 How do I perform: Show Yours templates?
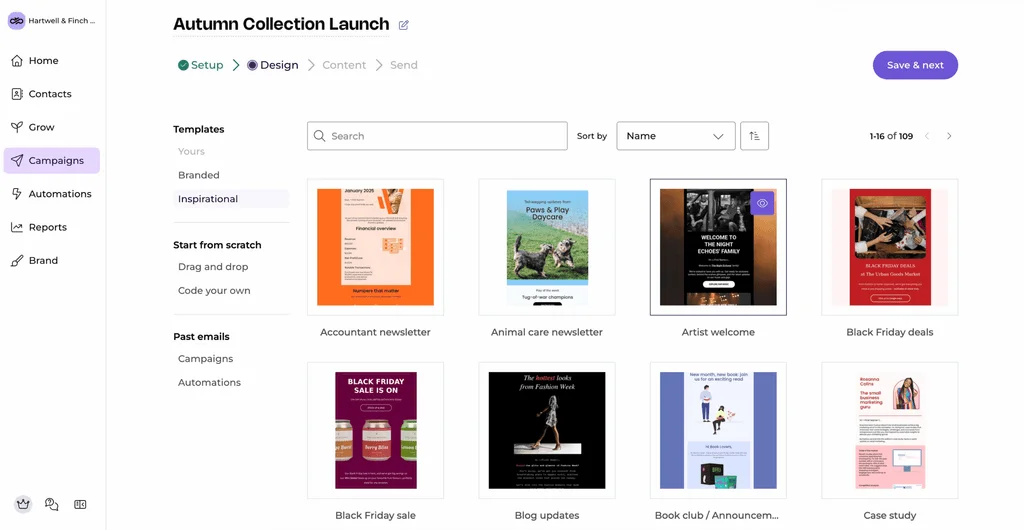coord(191,151)
